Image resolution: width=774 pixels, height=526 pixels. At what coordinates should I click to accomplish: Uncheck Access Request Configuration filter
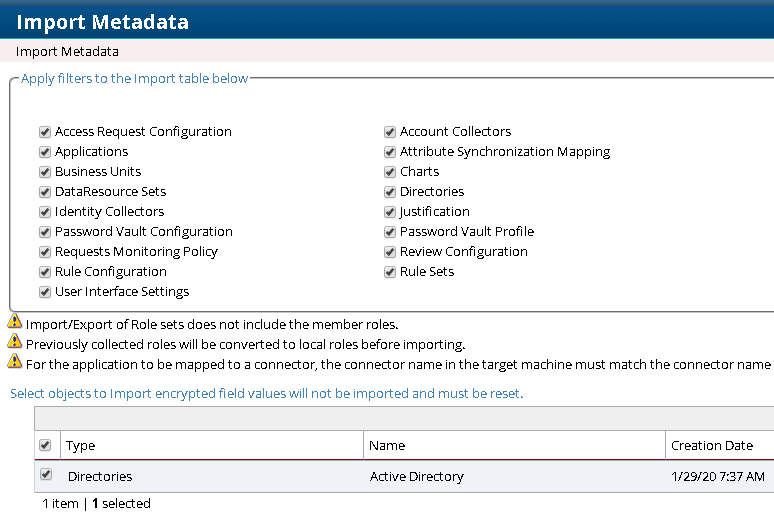coord(45,132)
